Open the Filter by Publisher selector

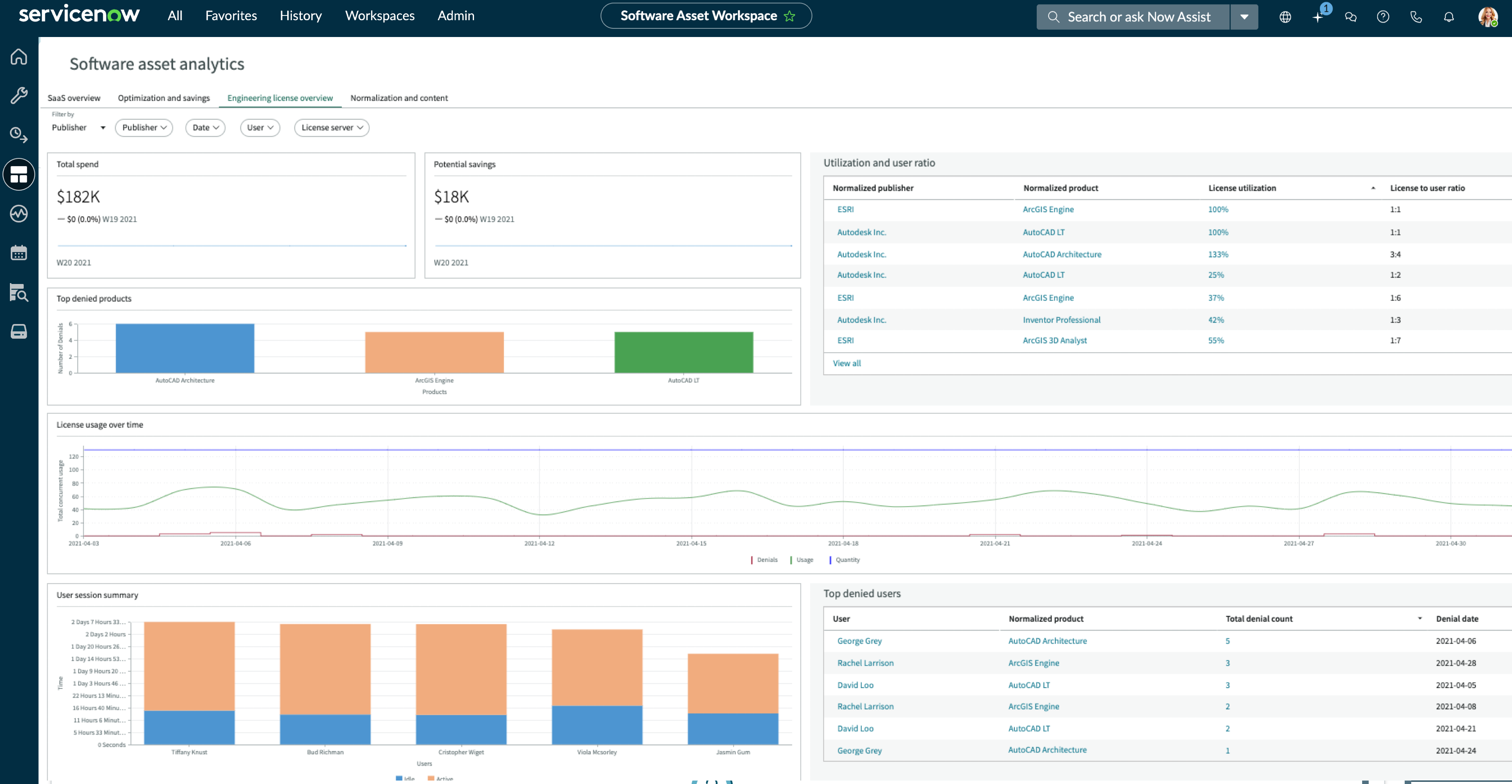pos(79,127)
